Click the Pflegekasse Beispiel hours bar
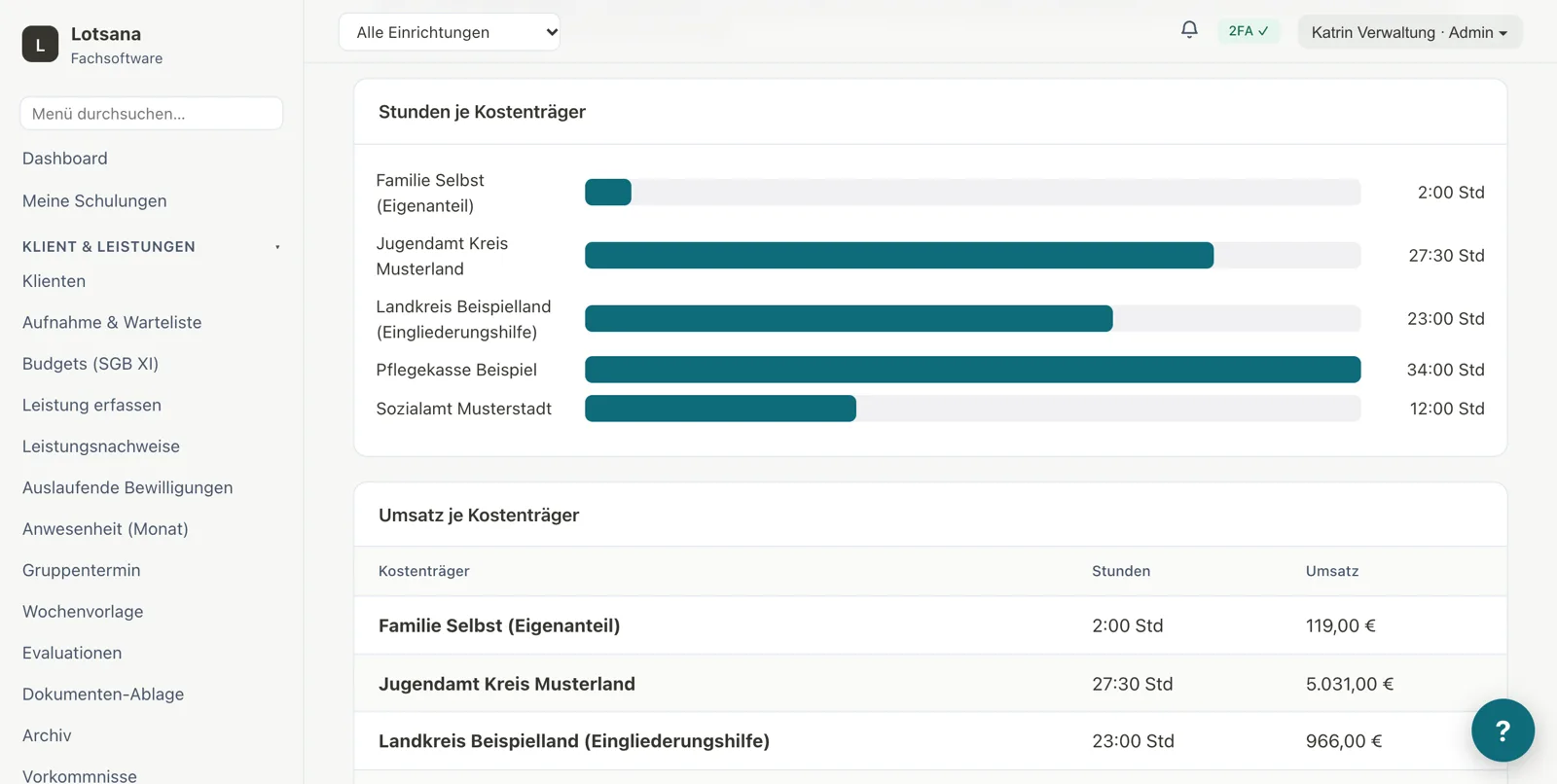This screenshot has height=784, width=1557. [x=972, y=370]
